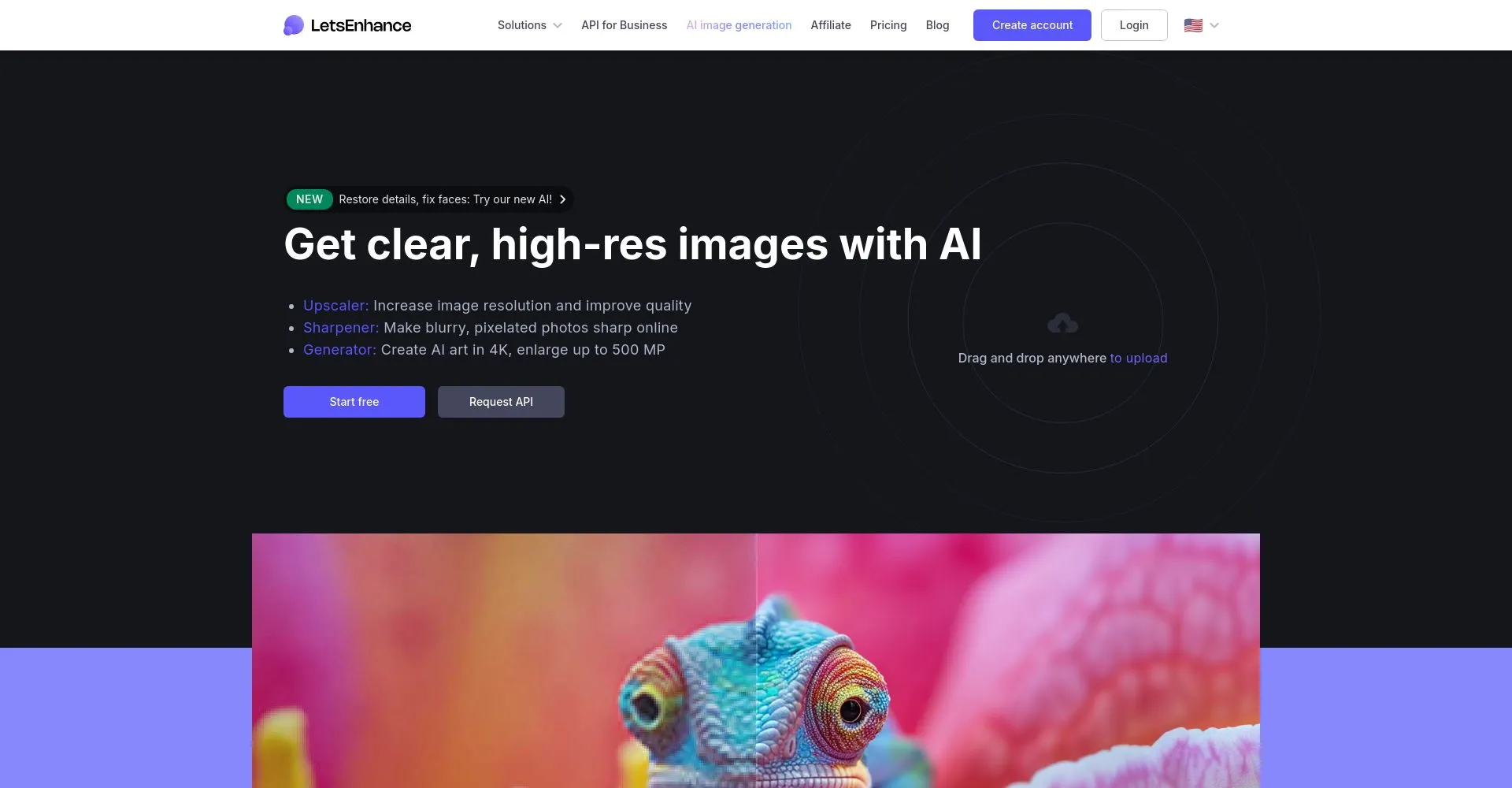The height and width of the screenshot is (788, 1512).
Task: Navigate to Pricing
Action: coord(888,25)
